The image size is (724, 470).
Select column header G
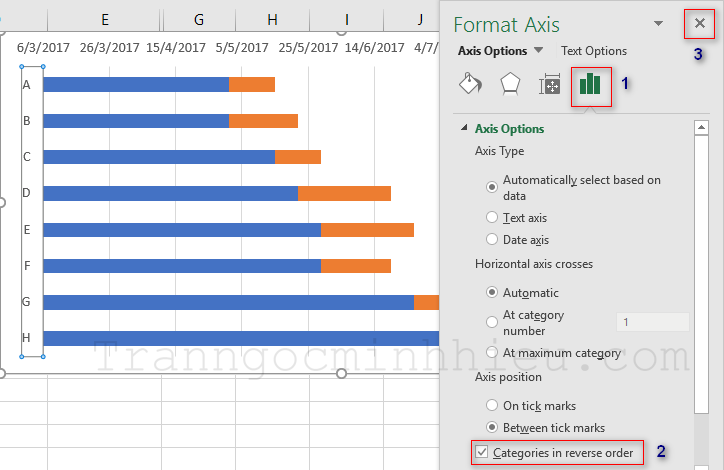(x=199, y=19)
